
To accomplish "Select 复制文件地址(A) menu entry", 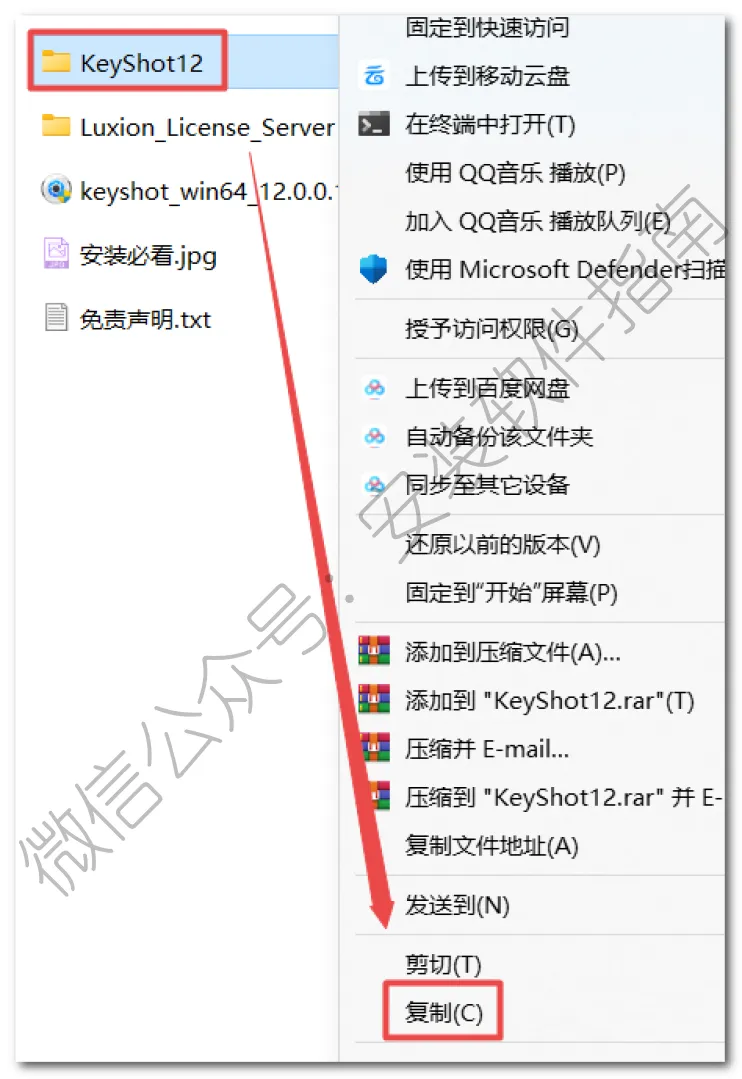I will (491, 845).
